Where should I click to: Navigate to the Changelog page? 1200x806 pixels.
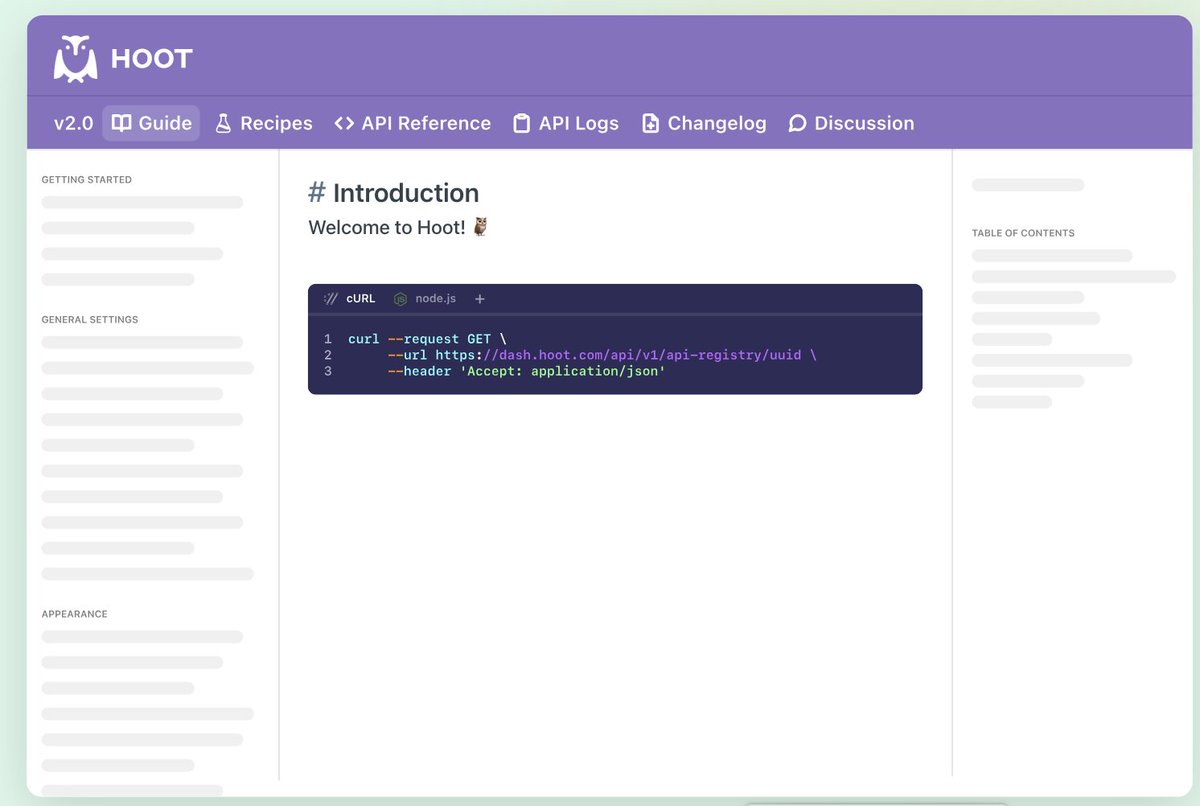tap(716, 123)
